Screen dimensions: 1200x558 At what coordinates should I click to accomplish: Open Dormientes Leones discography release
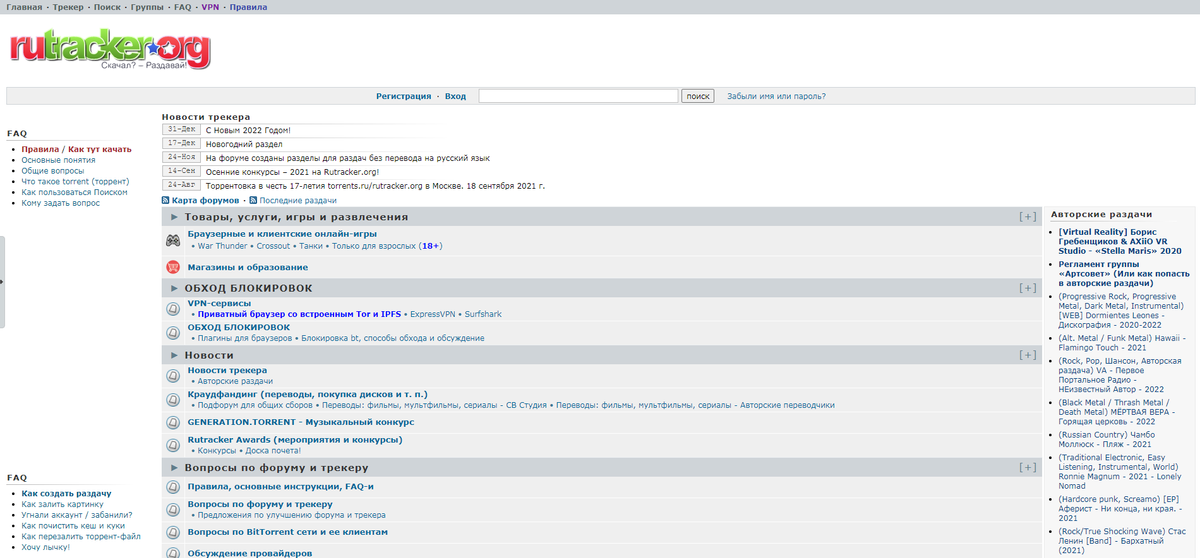pyautogui.click(x=1120, y=311)
